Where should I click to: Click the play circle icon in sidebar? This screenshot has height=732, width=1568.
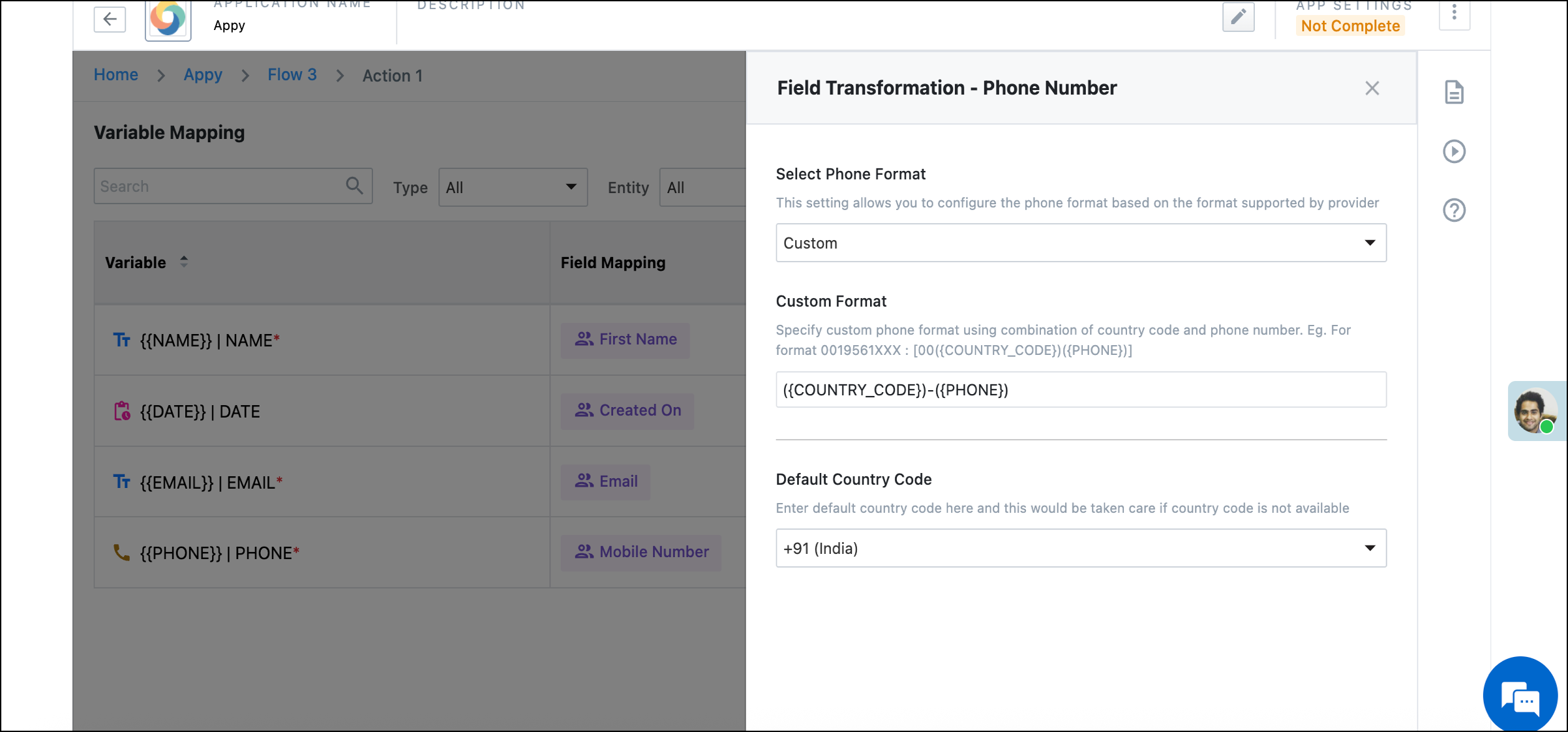[1454, 151]
